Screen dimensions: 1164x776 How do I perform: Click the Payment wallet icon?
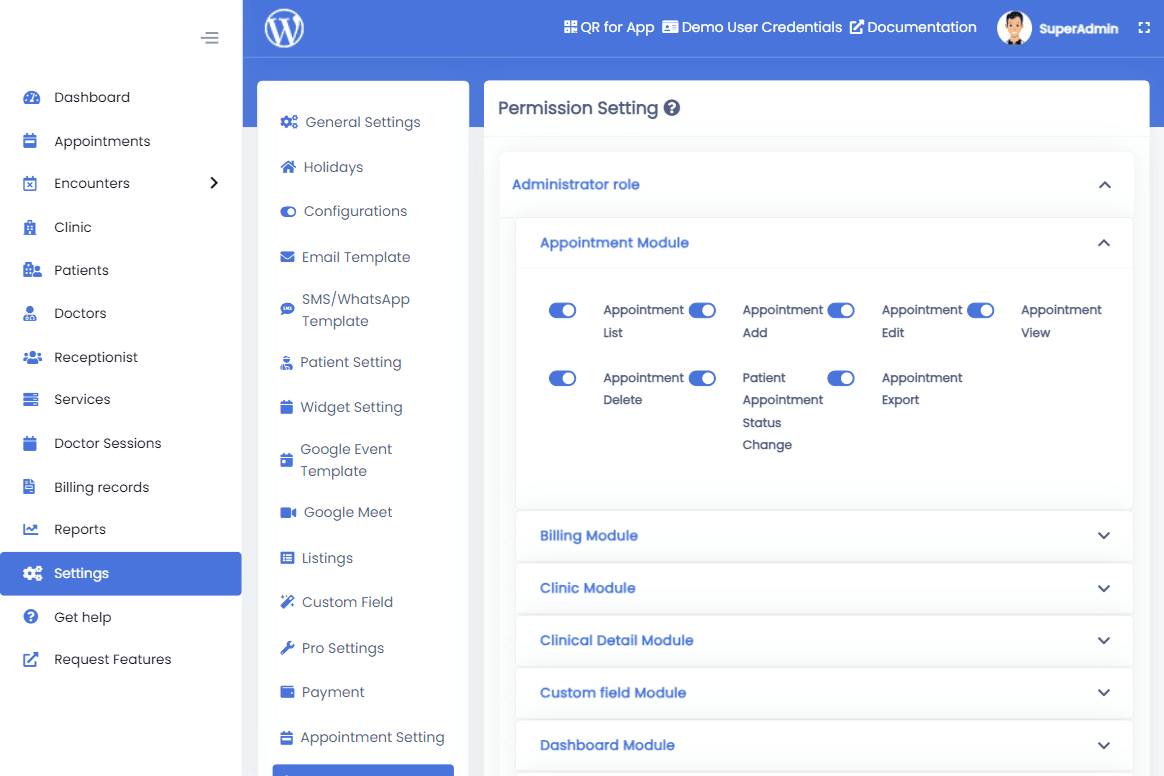287,692
